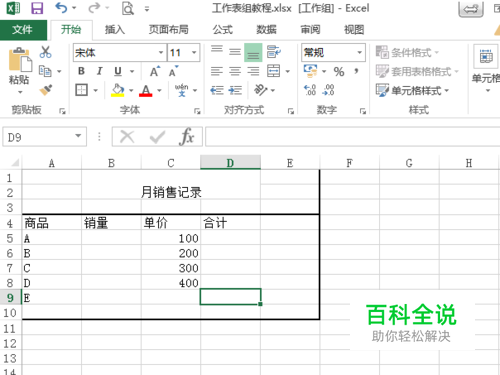Expand Font Color dropdown arrow
The height and width of the screenshot is (375, 500).
click(x=159, y=90)
